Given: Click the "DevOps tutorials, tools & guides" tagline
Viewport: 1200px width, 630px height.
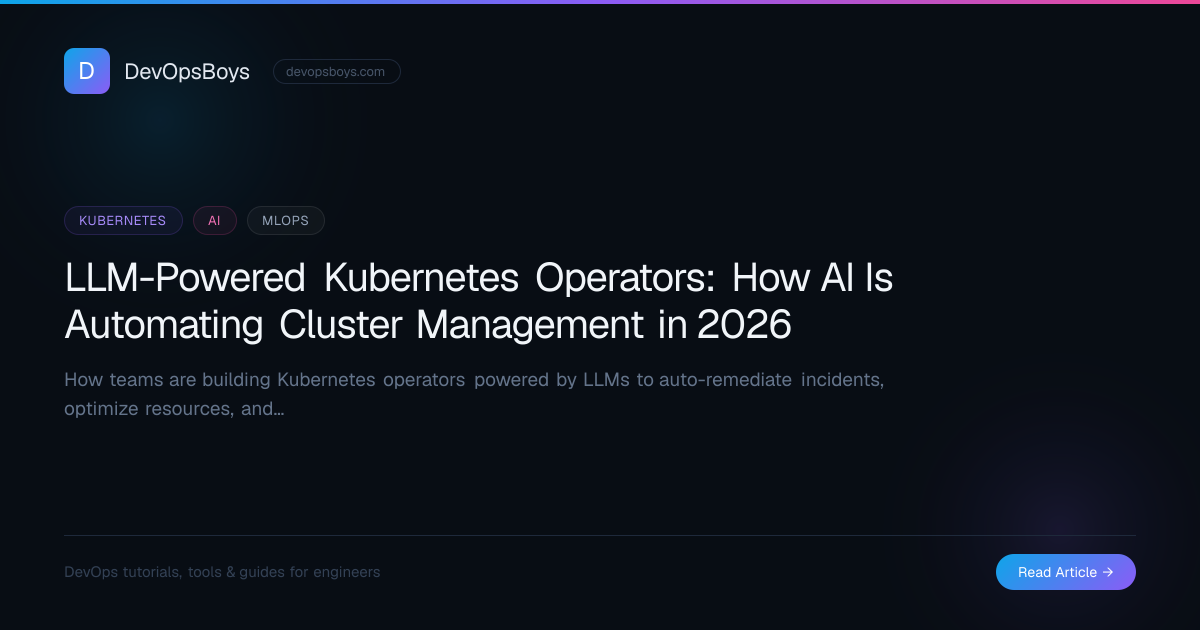Looking at the screenshot, I should click(x=222, y=572).
